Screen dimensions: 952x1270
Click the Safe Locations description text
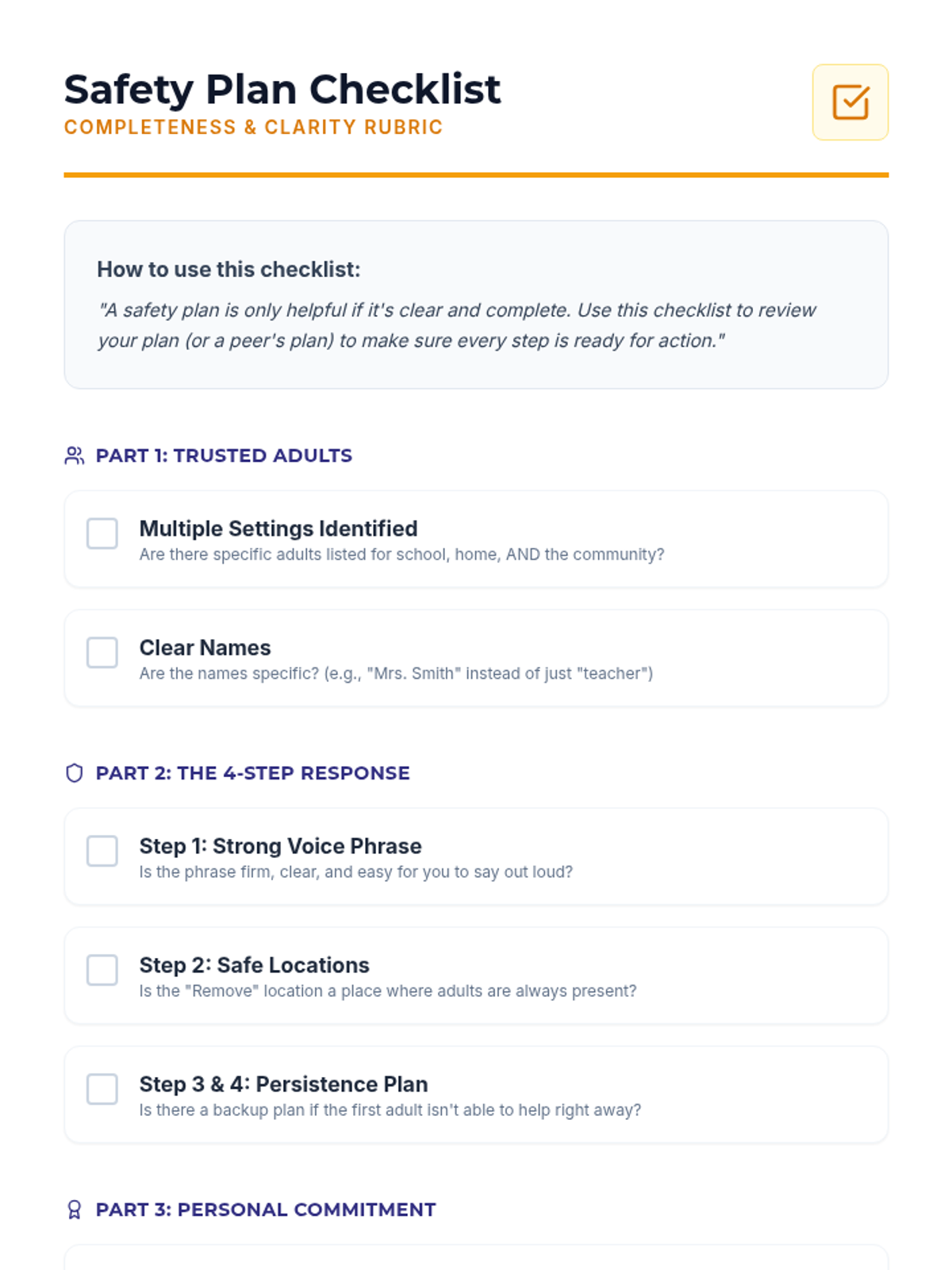click(x=388, y=991)
